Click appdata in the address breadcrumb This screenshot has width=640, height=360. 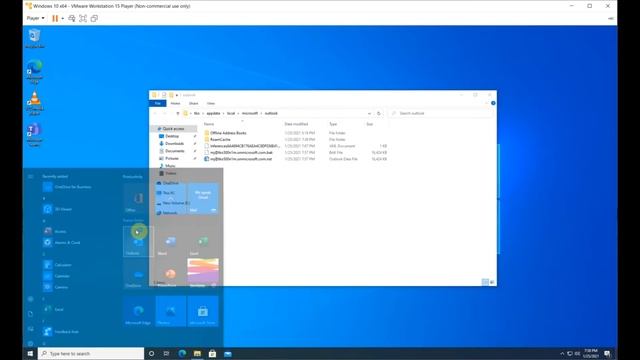[213, 113]
